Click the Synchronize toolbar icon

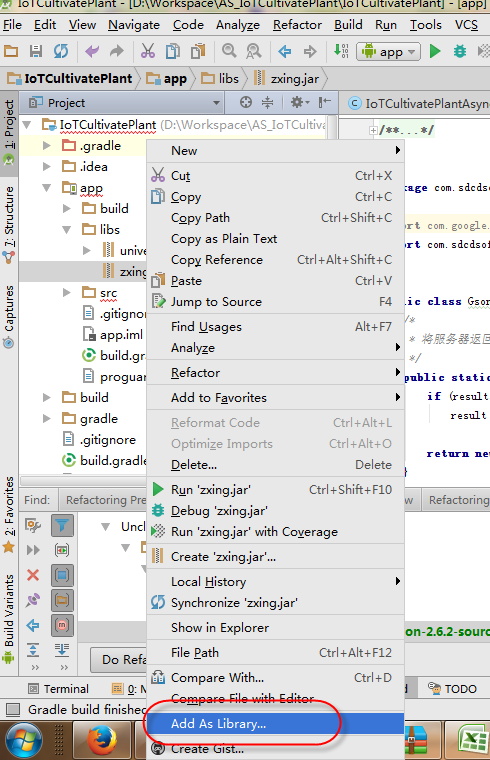tap(61, 51)
